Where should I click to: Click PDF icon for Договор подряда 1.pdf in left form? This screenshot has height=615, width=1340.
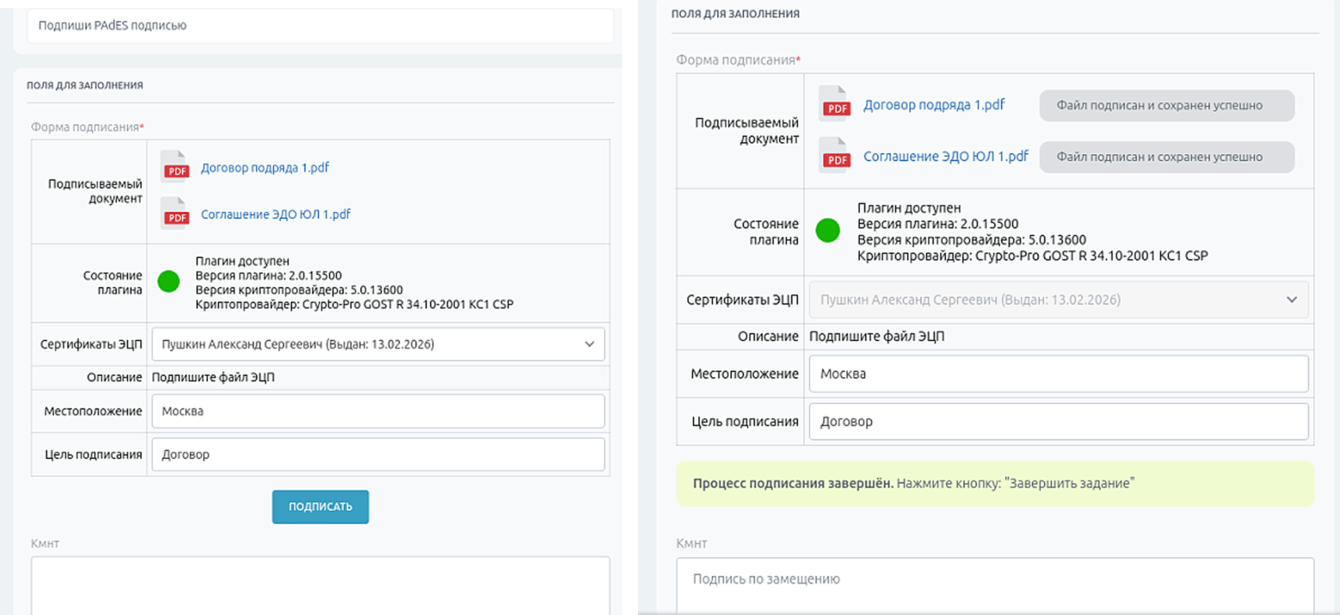tap(175, 167)
